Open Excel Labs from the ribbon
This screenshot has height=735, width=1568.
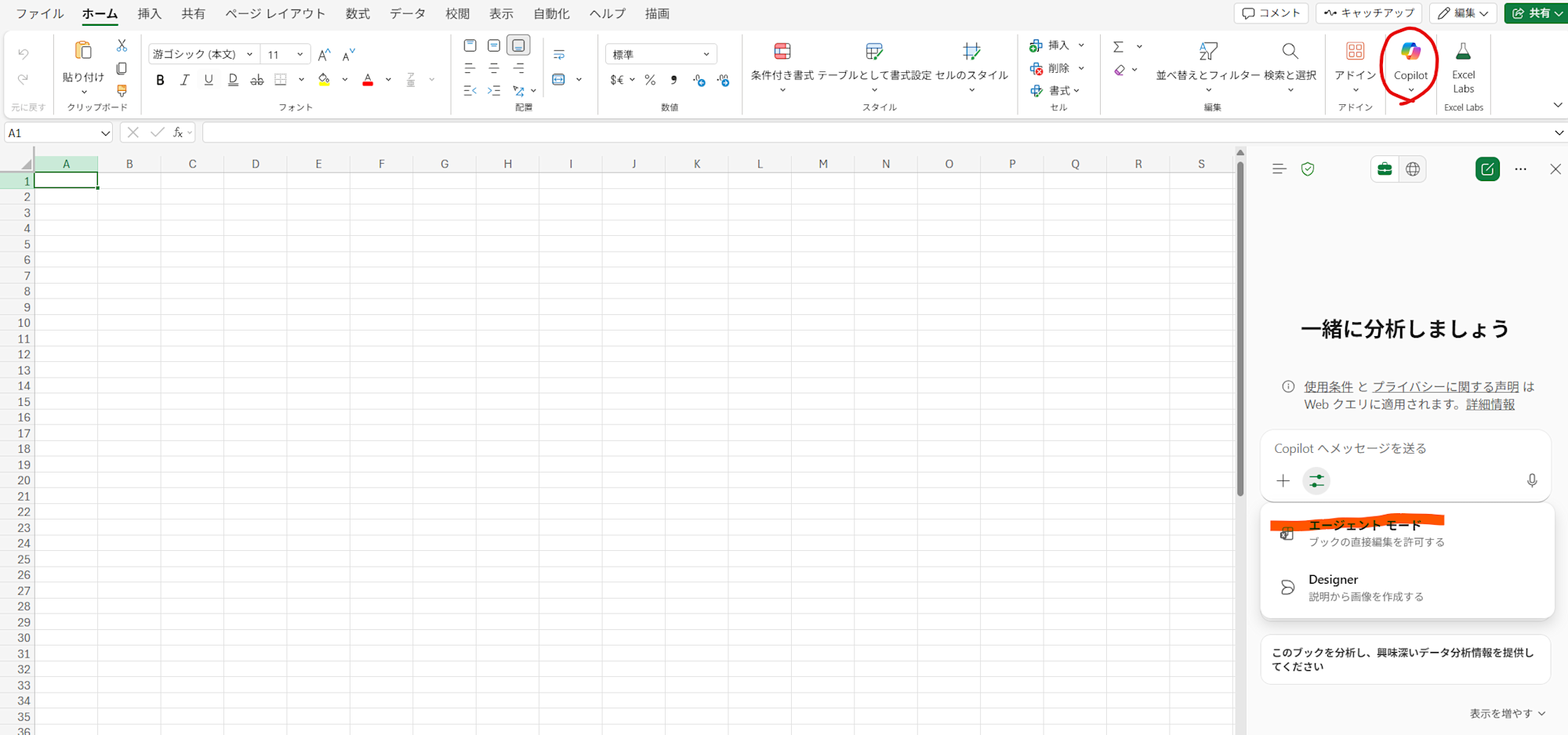tap(1463, 67)
